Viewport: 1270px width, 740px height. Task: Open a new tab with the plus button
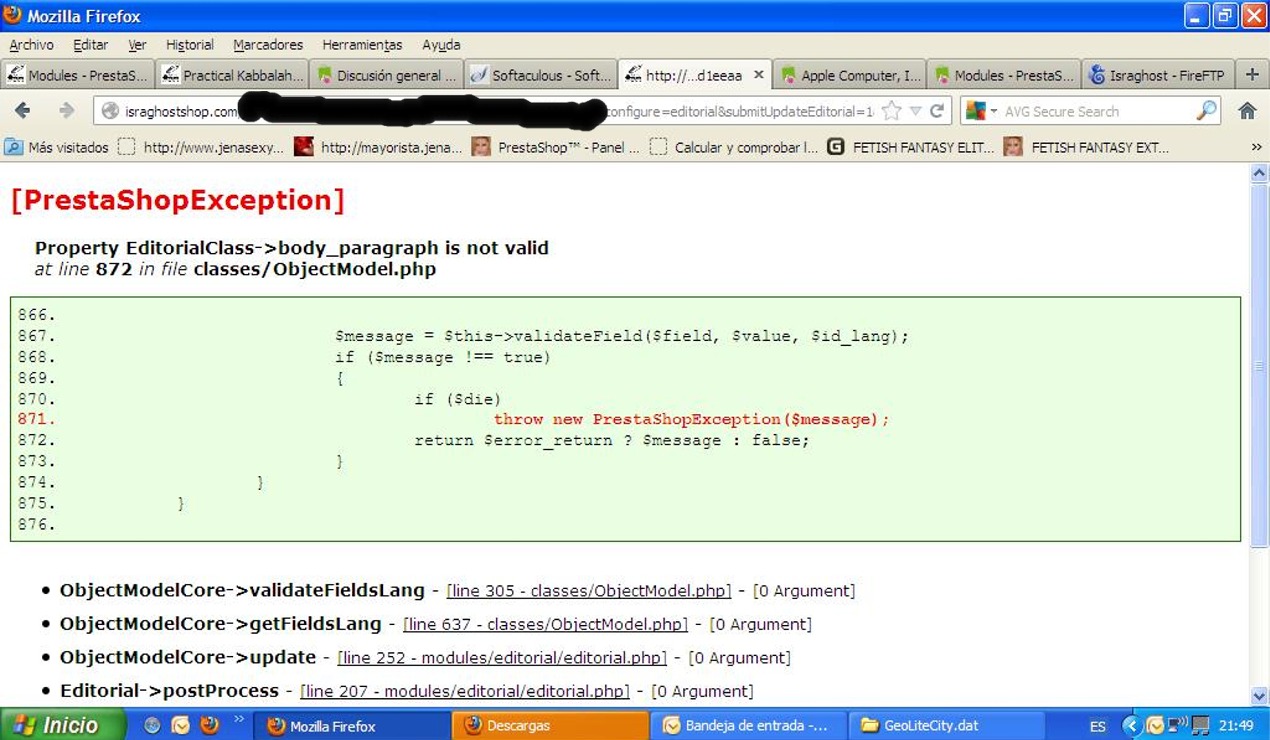coord(1252,75)
